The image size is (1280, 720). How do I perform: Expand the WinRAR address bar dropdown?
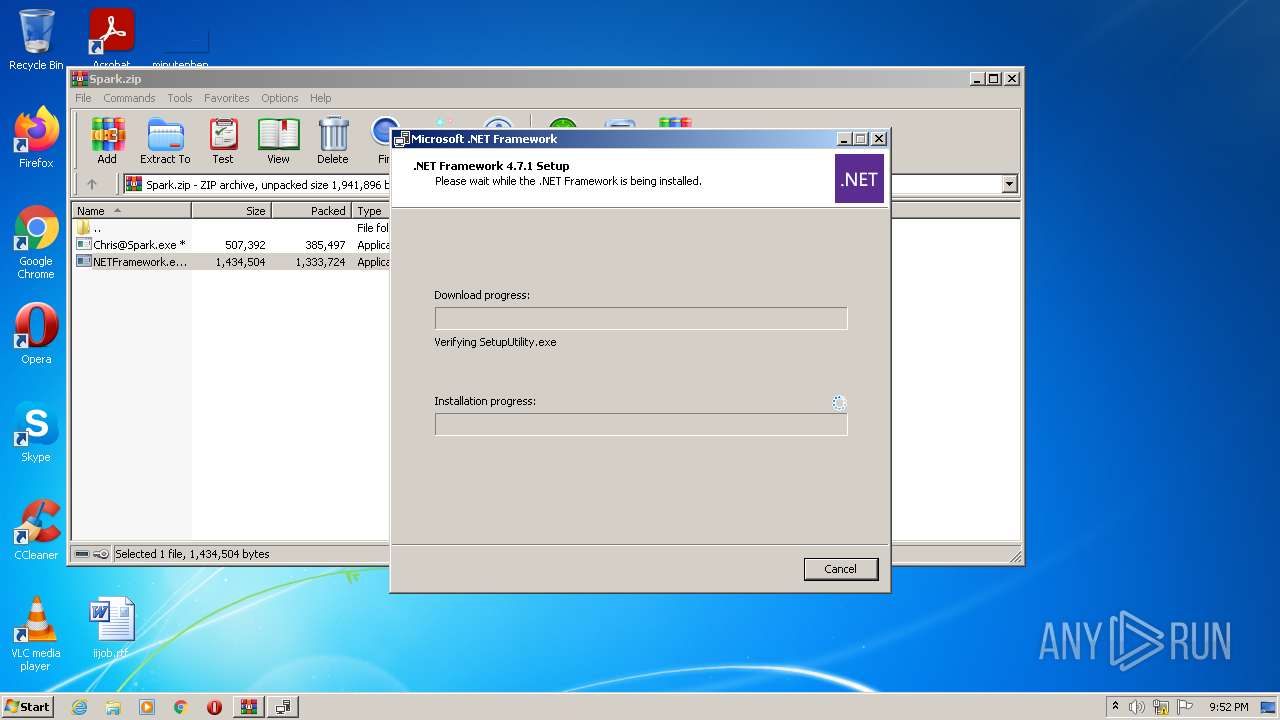(x=1009, y=184)
